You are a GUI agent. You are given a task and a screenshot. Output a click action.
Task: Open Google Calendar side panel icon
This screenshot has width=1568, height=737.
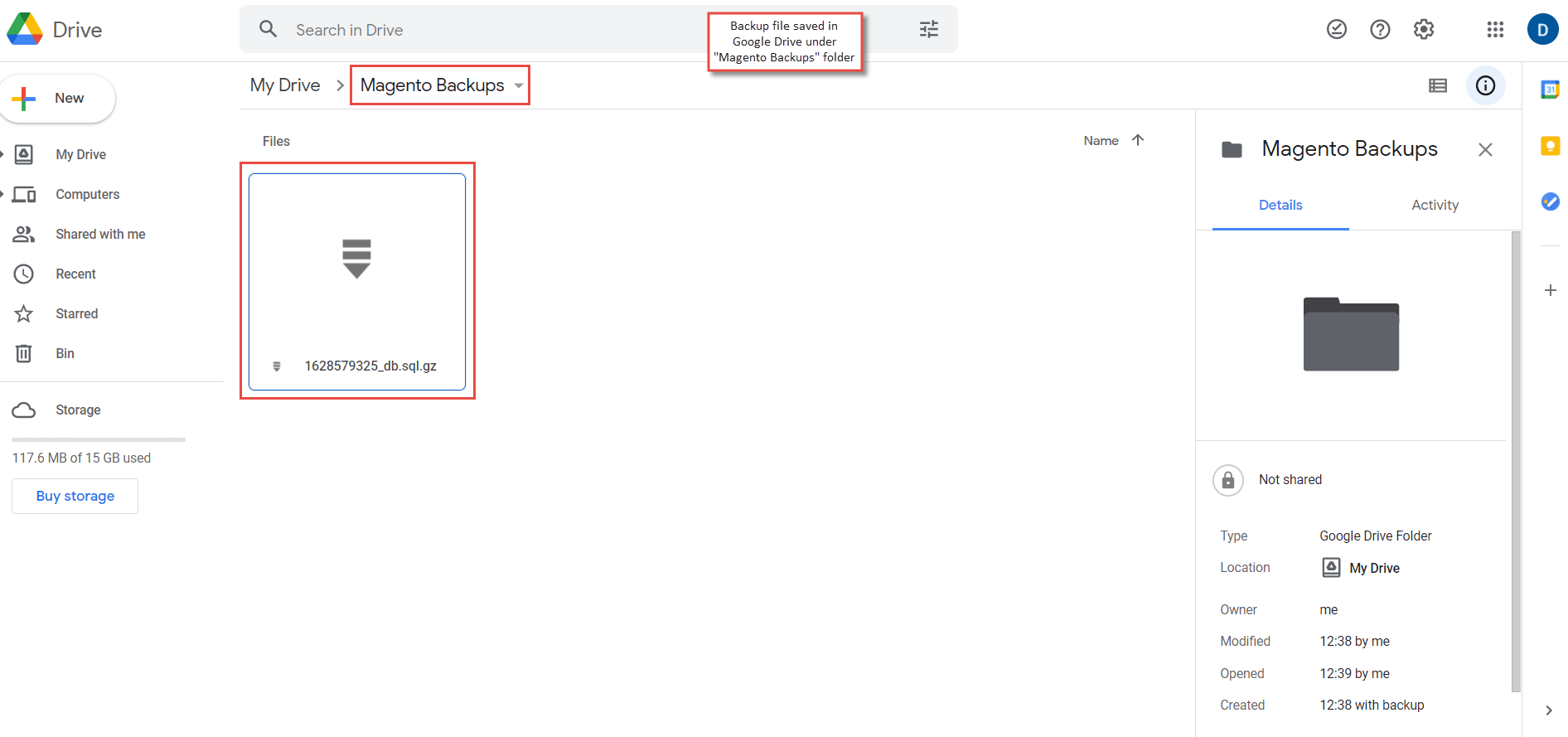click(1550, 90)
